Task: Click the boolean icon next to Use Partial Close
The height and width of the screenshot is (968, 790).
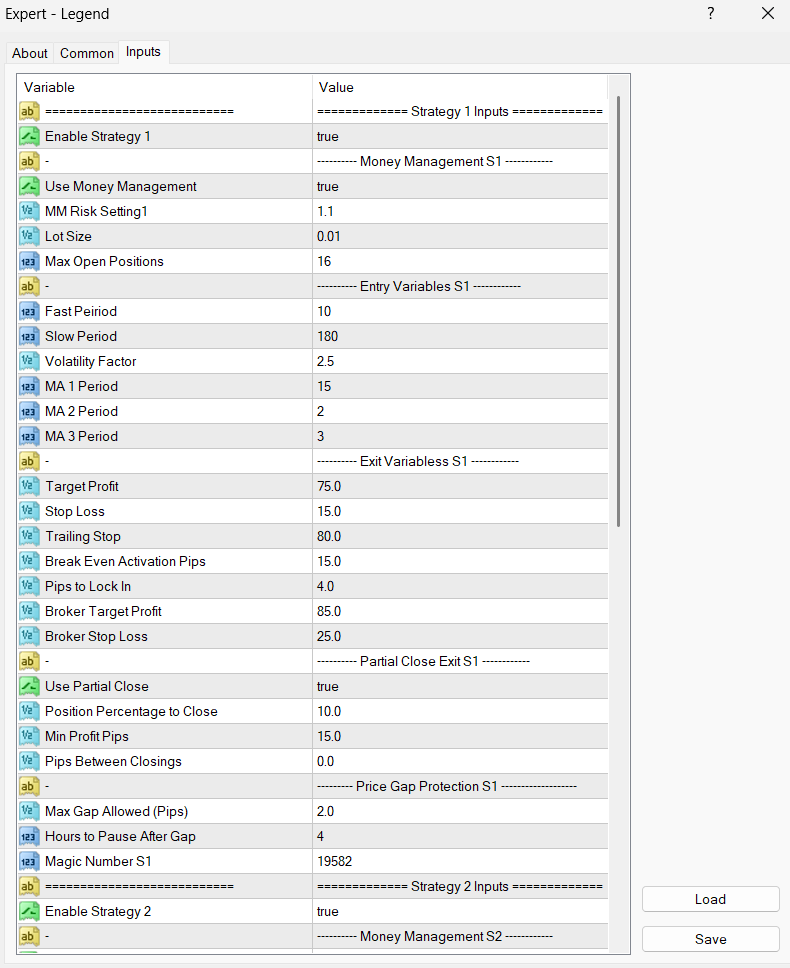Action: point(29,686)
